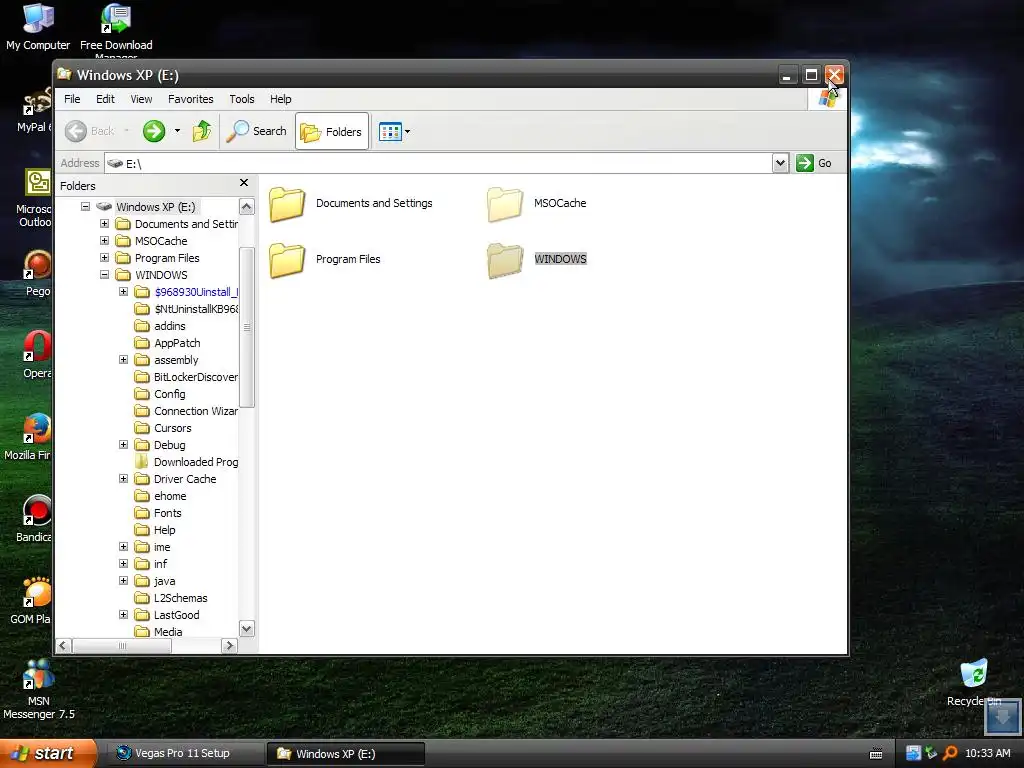Click the green Forward arrow icon
Viewport: 1024px width, 768px height.
tap(154, 131)
